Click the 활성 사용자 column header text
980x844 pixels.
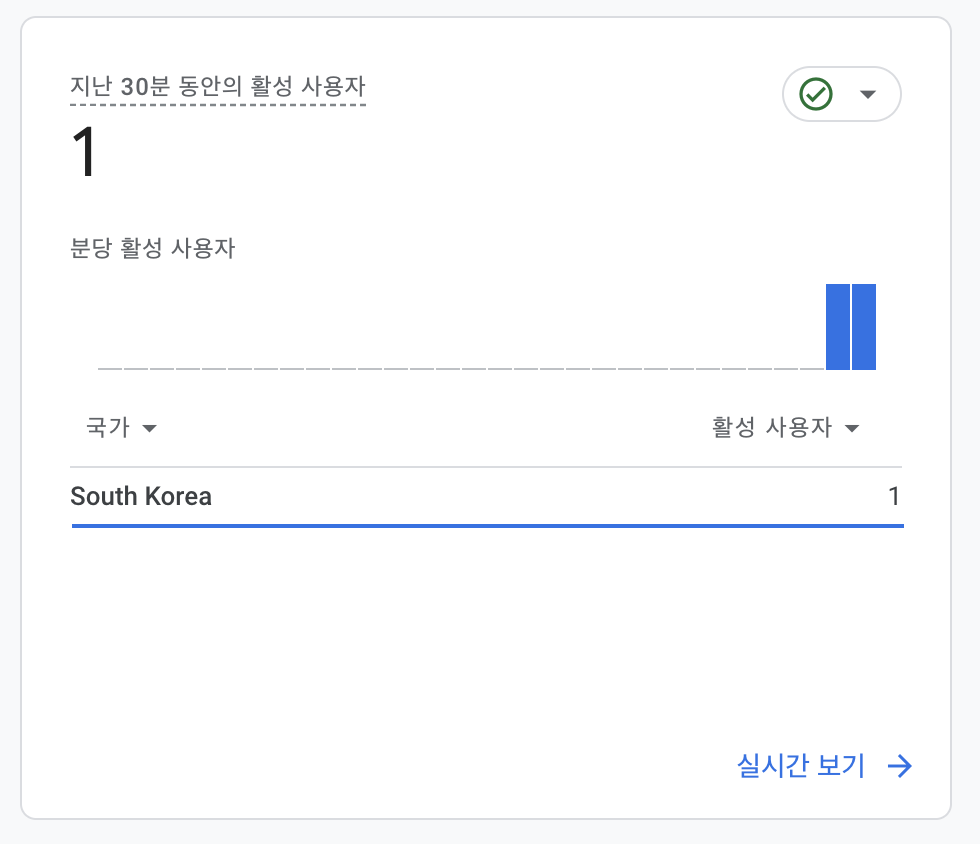click(x=772, y=428)
